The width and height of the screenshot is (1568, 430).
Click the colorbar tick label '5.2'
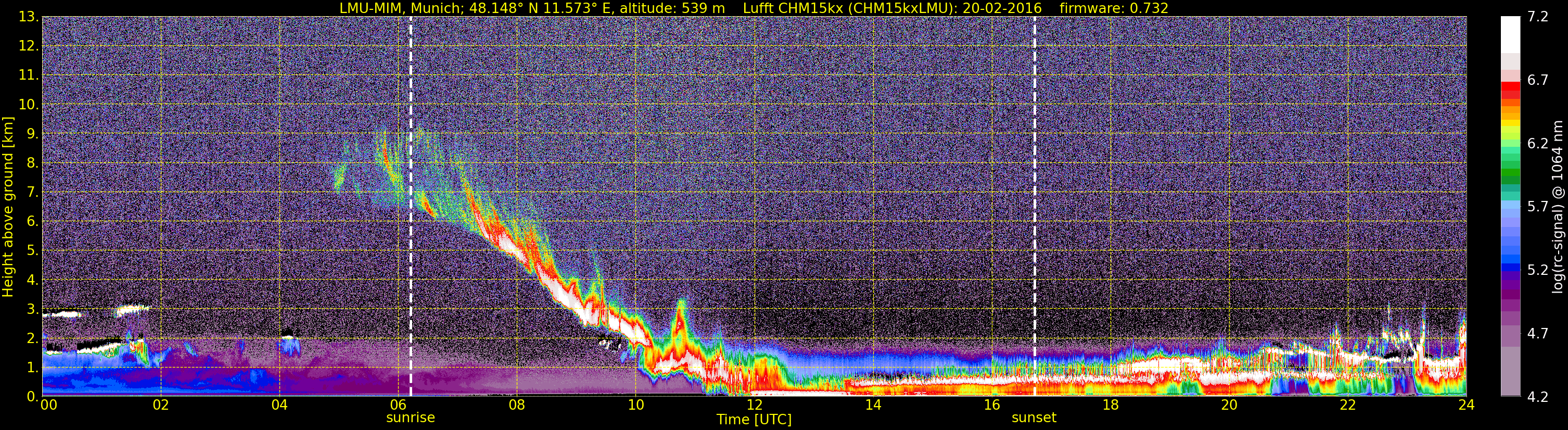pyautogui.click(x=1538, y=270)
